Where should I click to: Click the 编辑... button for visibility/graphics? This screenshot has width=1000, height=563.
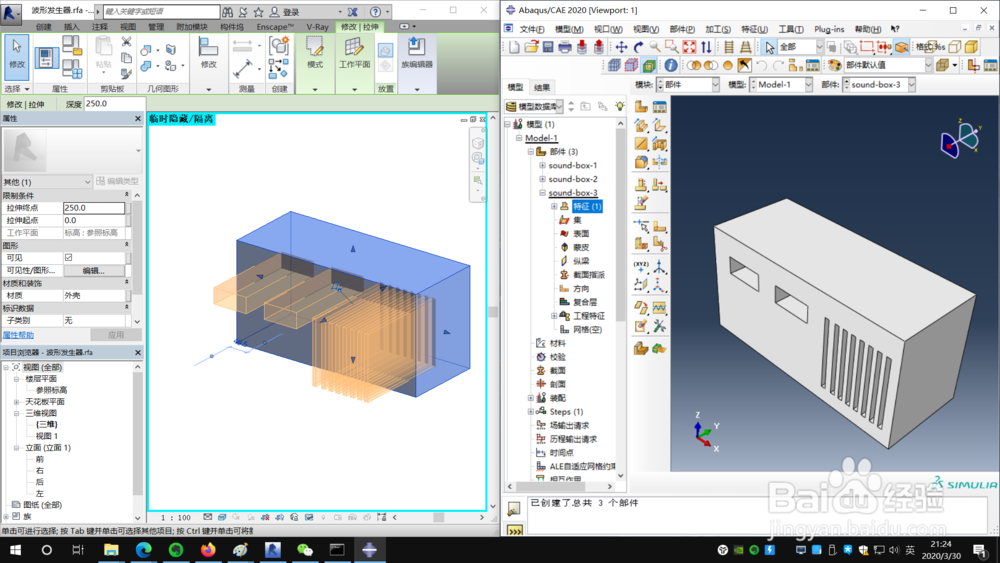coord(94,270)
